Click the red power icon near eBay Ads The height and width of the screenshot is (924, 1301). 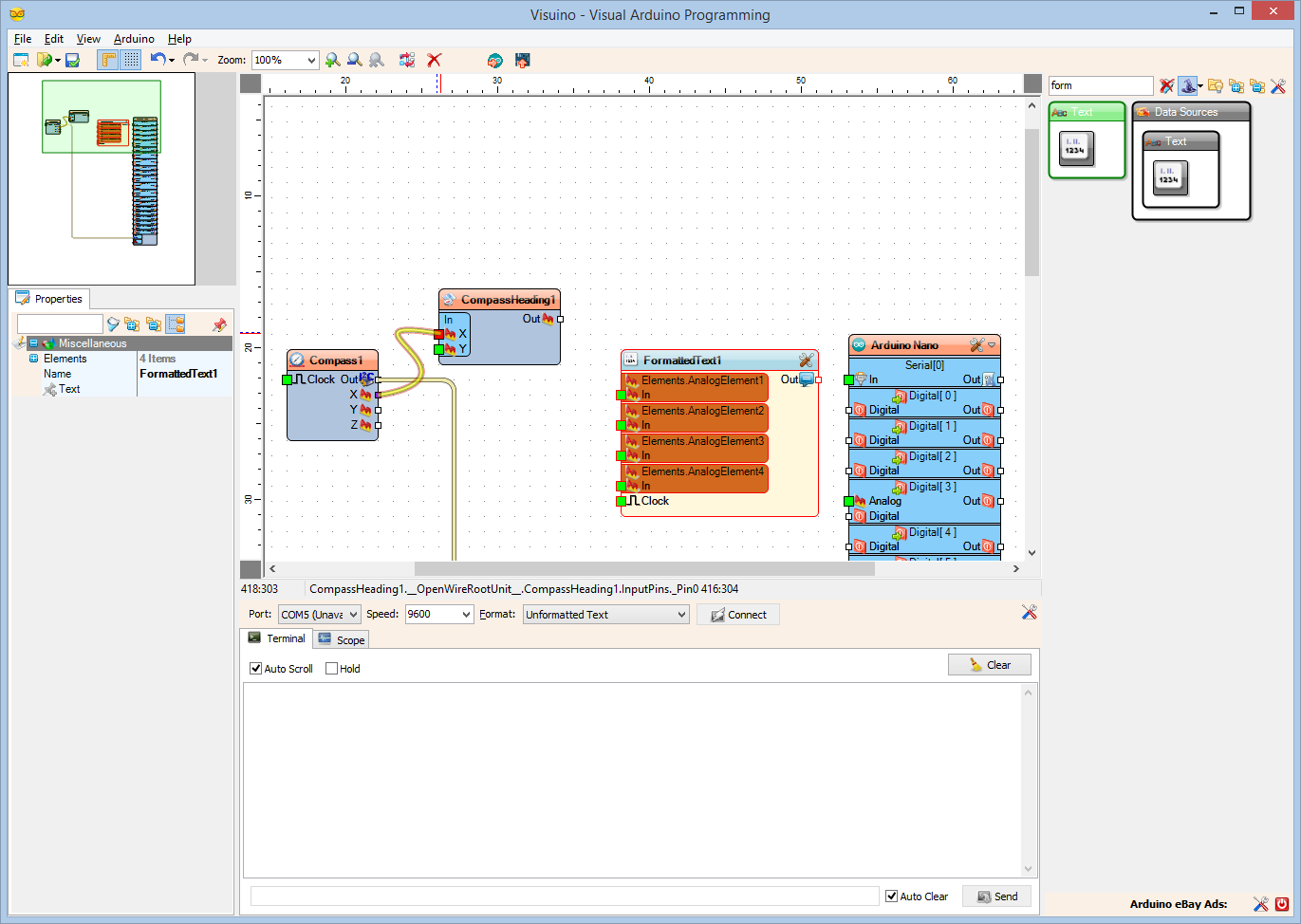1282,904
